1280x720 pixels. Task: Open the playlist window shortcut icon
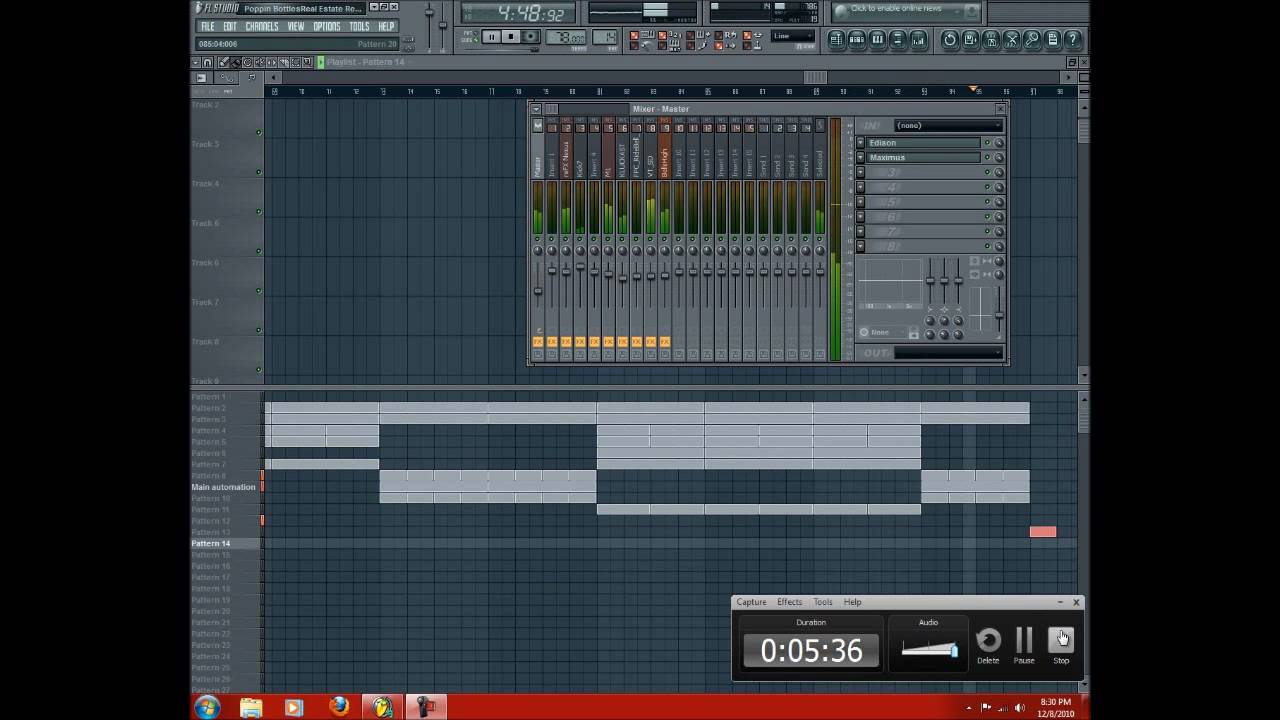click(x=835, y=39)
